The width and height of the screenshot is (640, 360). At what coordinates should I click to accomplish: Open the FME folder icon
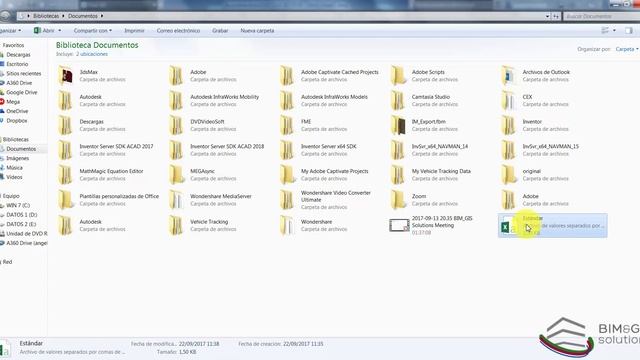[x=287, y=125]
